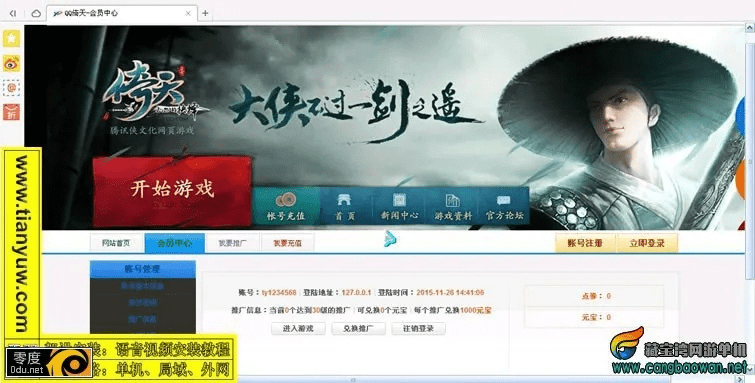Click the dashed @ mail sidebar icon
The width and height of the screenshot is (755, 383).
pos(12,88)
